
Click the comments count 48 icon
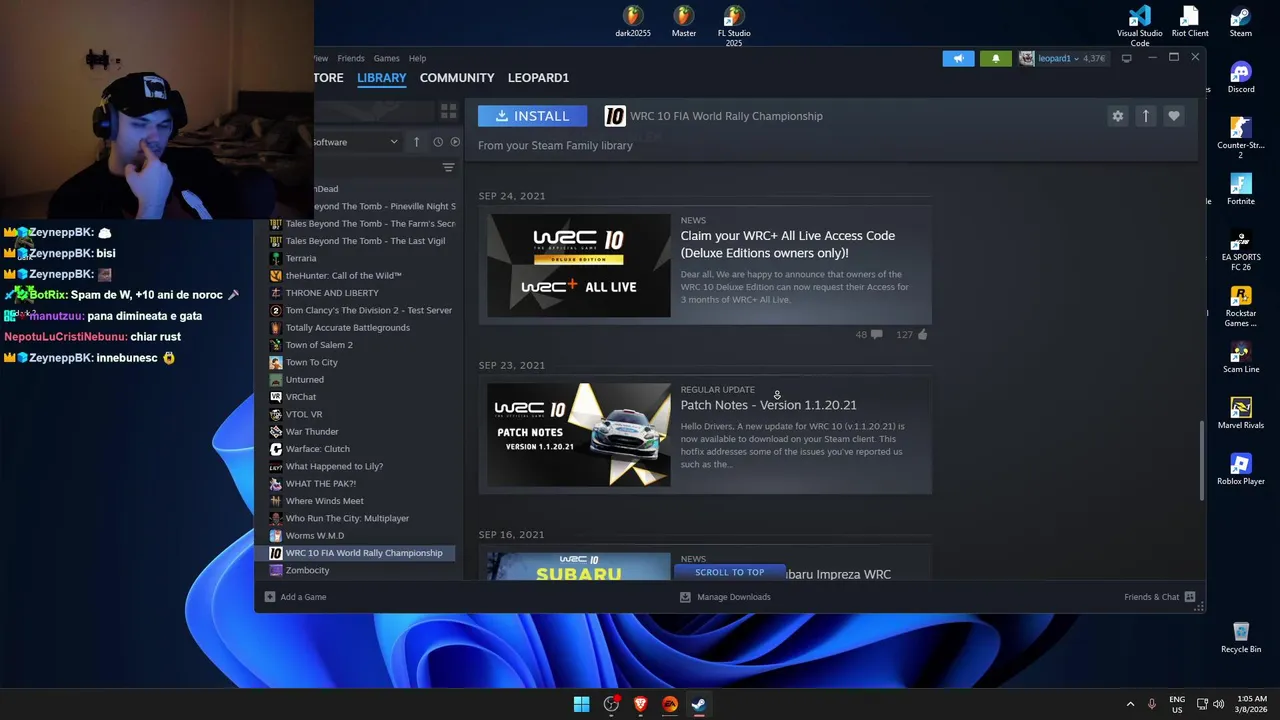(x=869, y=334)
